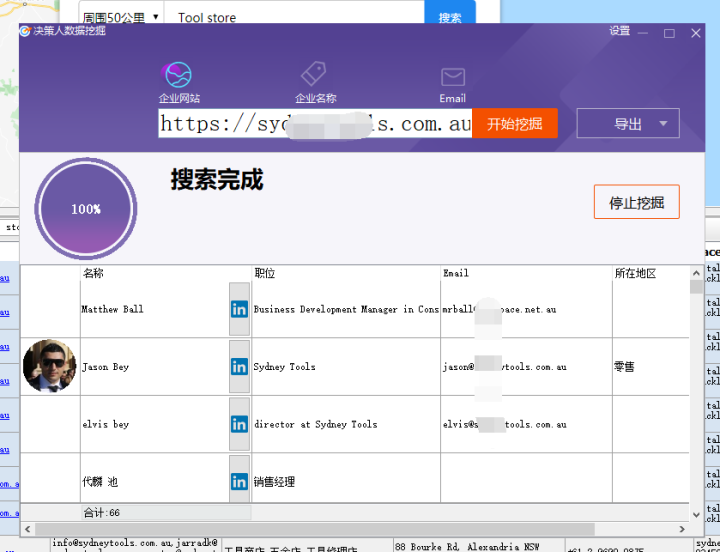Click results table scroll down arrow
720x552 pixels.
[x=696, y=515]
